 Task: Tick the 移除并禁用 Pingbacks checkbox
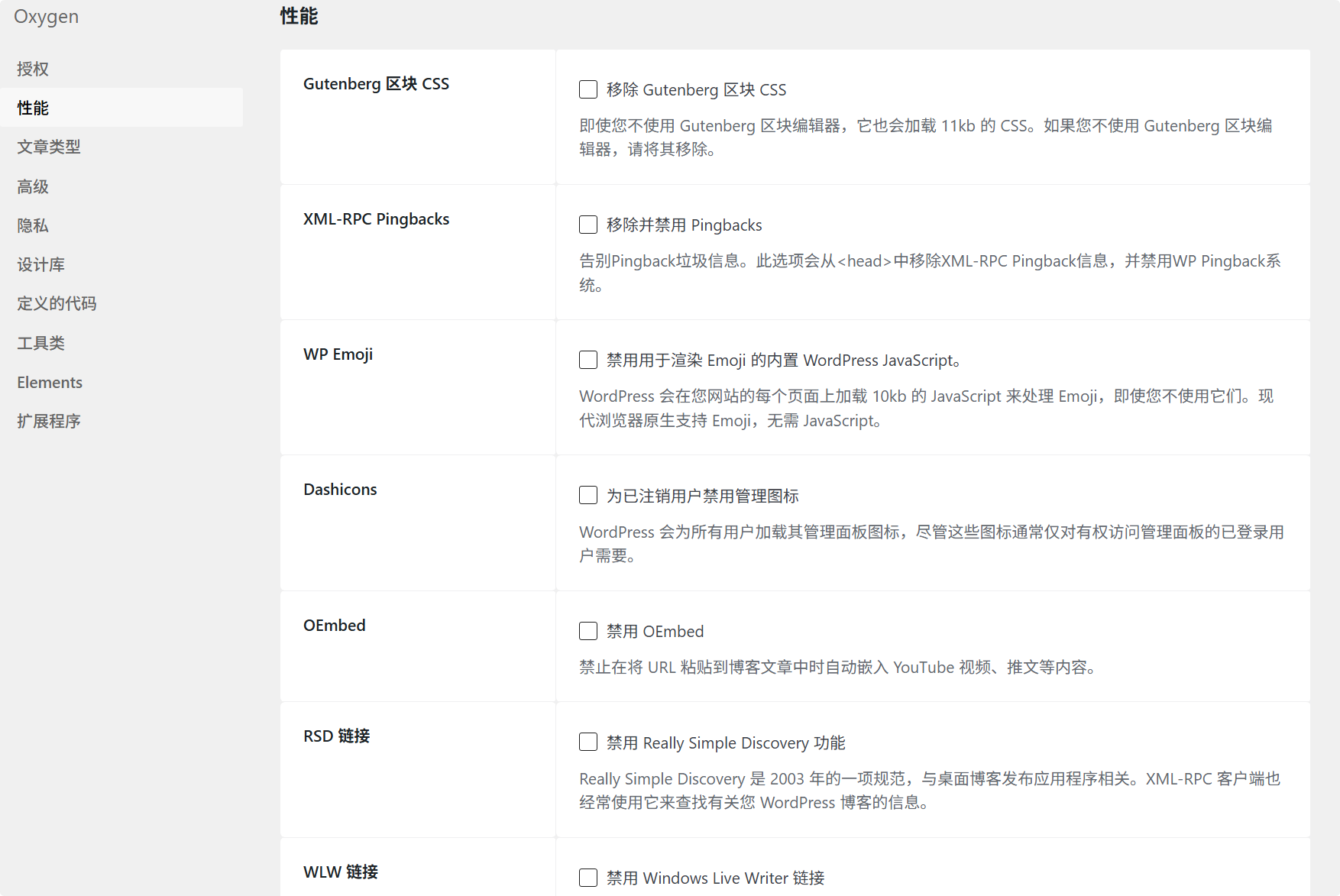click(588, 225)
